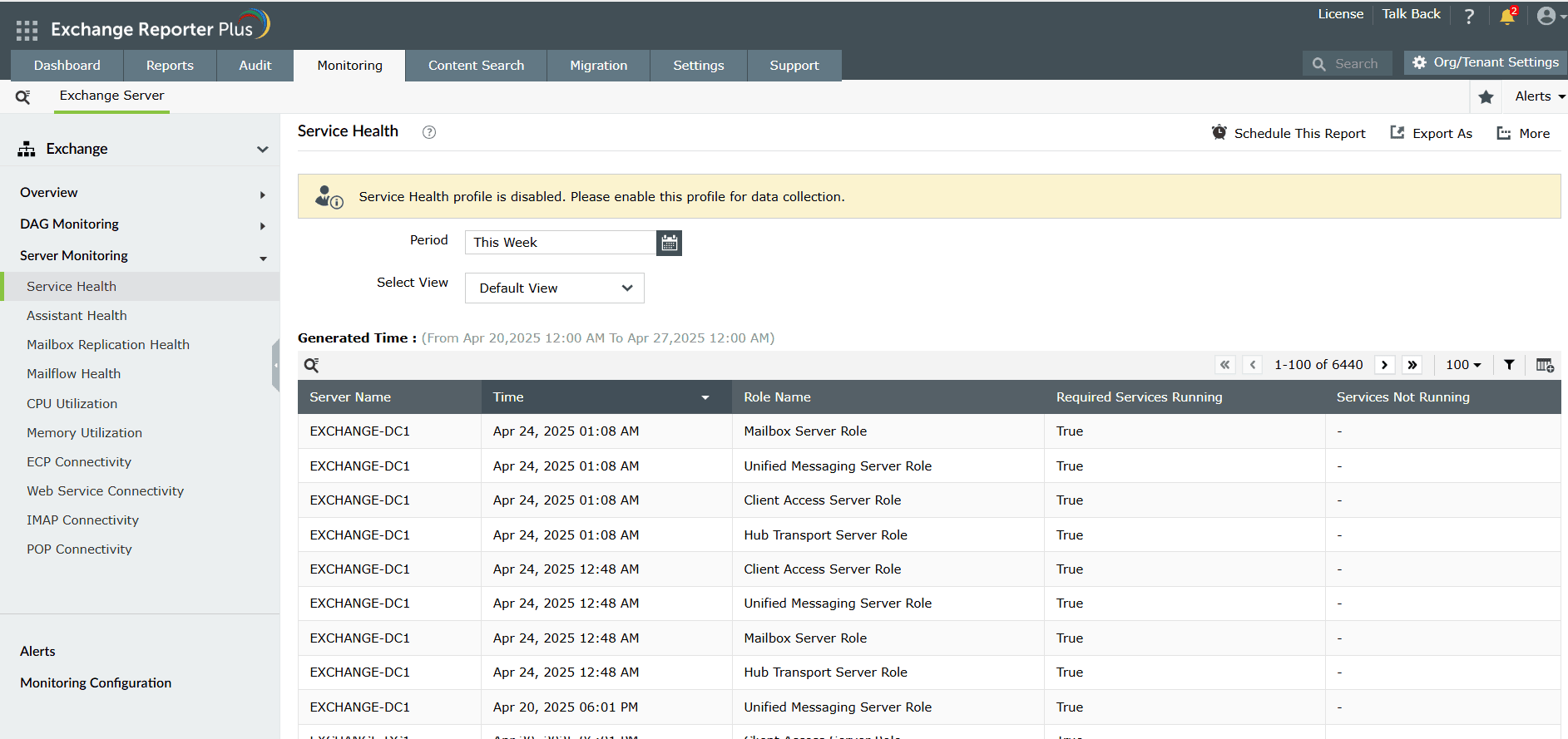The width and height of the screenshot is (1568, 739).
Task: Go to the next results page
Action: click(x=1385, y=365)
